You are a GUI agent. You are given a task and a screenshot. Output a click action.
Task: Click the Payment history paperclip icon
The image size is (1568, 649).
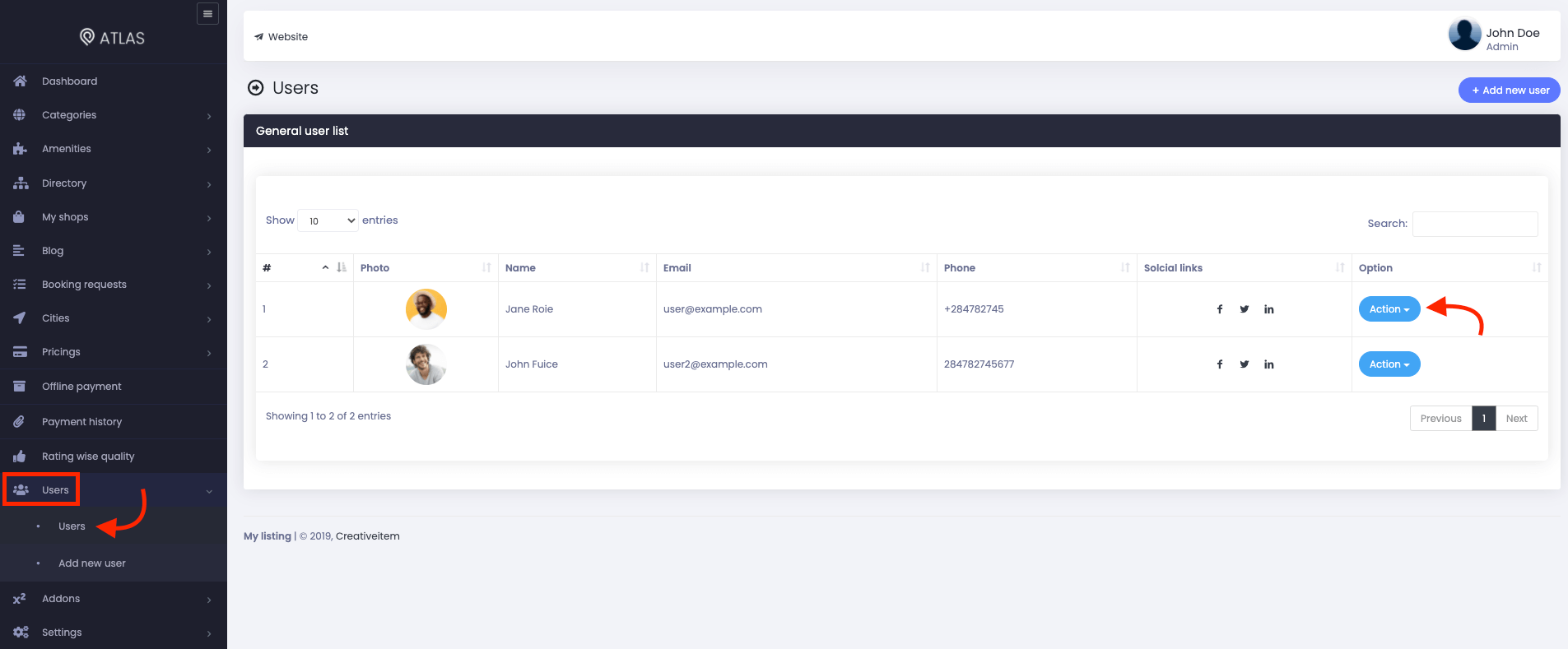tap(19, 421)
